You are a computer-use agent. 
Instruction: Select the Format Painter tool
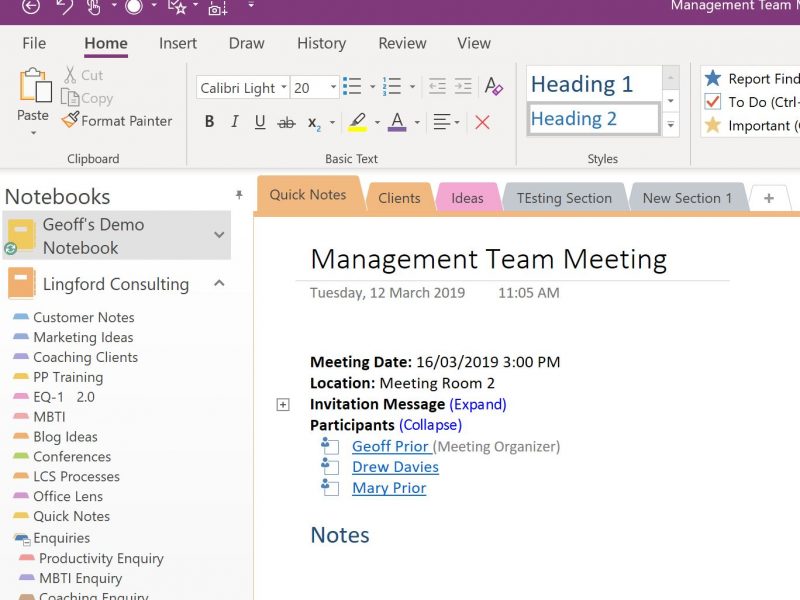point(117,121)
